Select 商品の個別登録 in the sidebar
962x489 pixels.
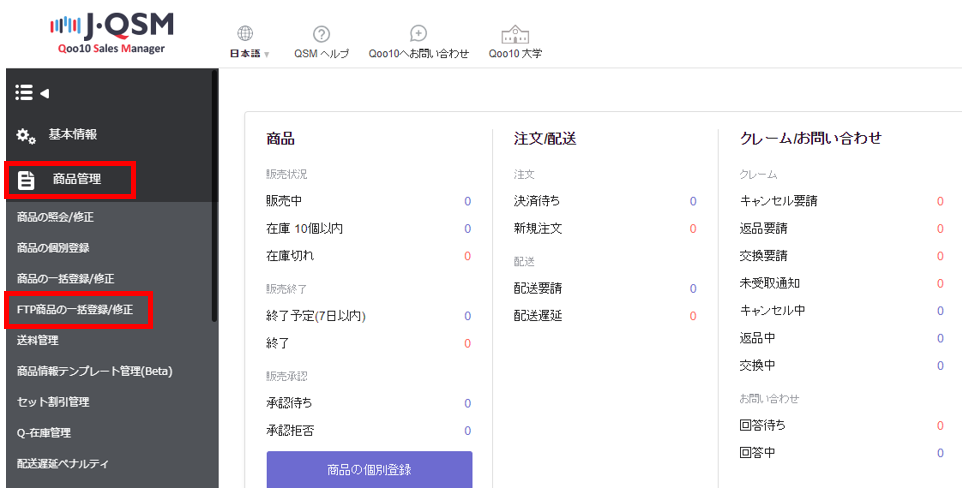(53, 248)
